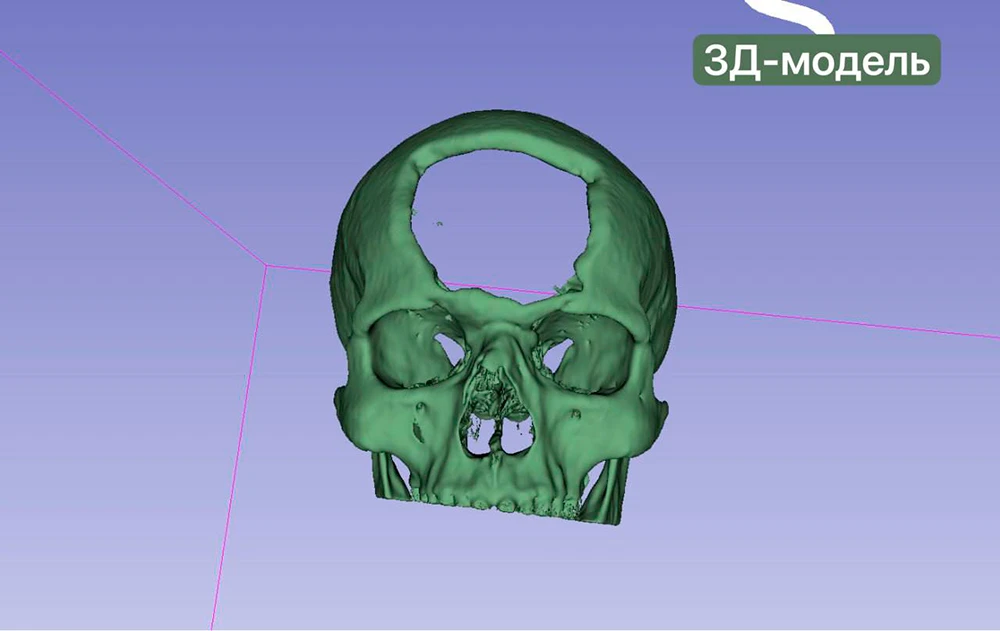Screen dimensions: 1000x631
Task: Pick the small fragment inside the cranial opening
Action: 436,224
